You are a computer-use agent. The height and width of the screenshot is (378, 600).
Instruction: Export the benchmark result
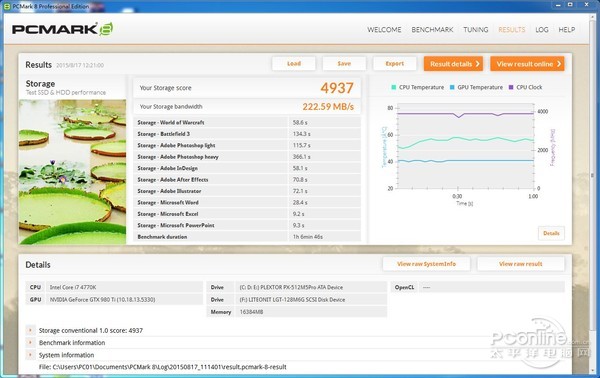pyautogui.click(x=395, y=64)
